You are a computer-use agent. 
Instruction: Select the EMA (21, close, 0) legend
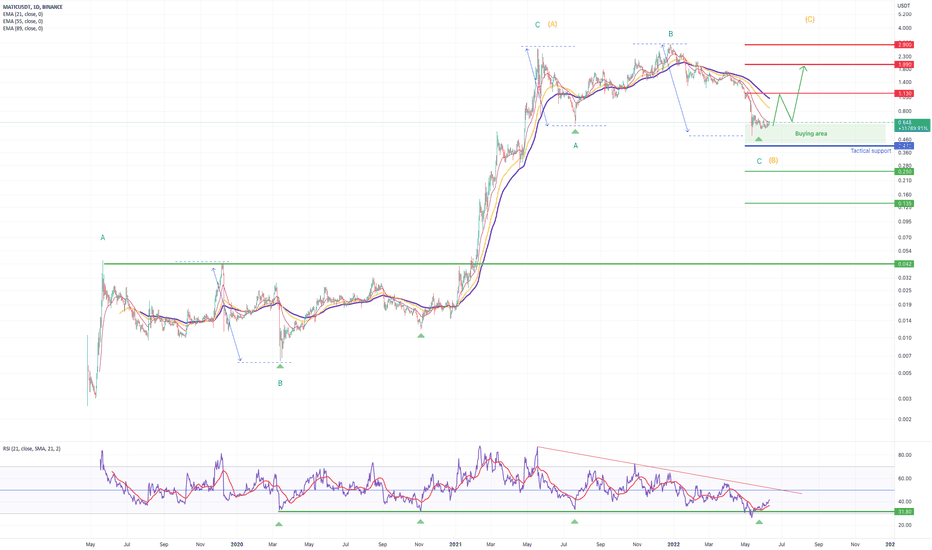tap(23, 14)
